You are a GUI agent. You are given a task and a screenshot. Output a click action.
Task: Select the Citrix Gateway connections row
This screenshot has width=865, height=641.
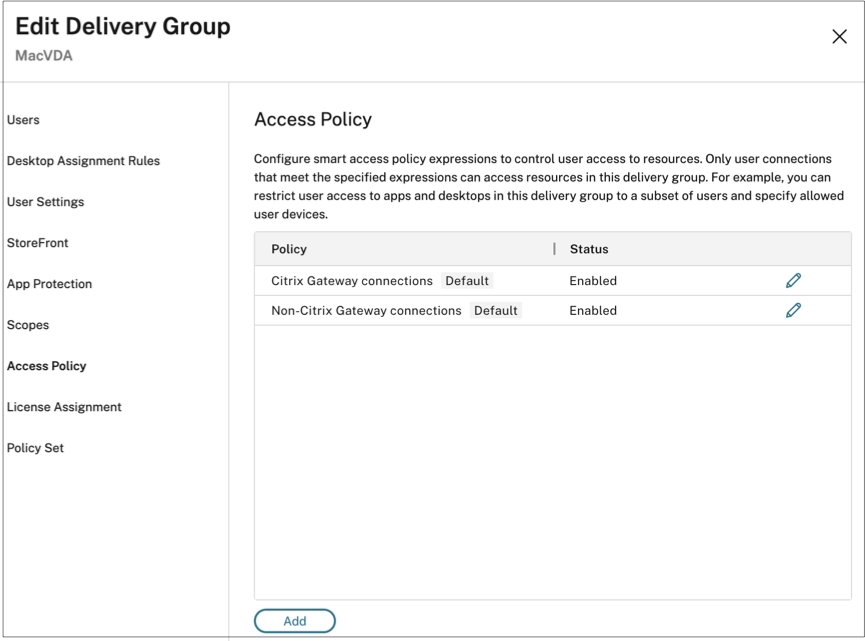click(x=352, y=281)
